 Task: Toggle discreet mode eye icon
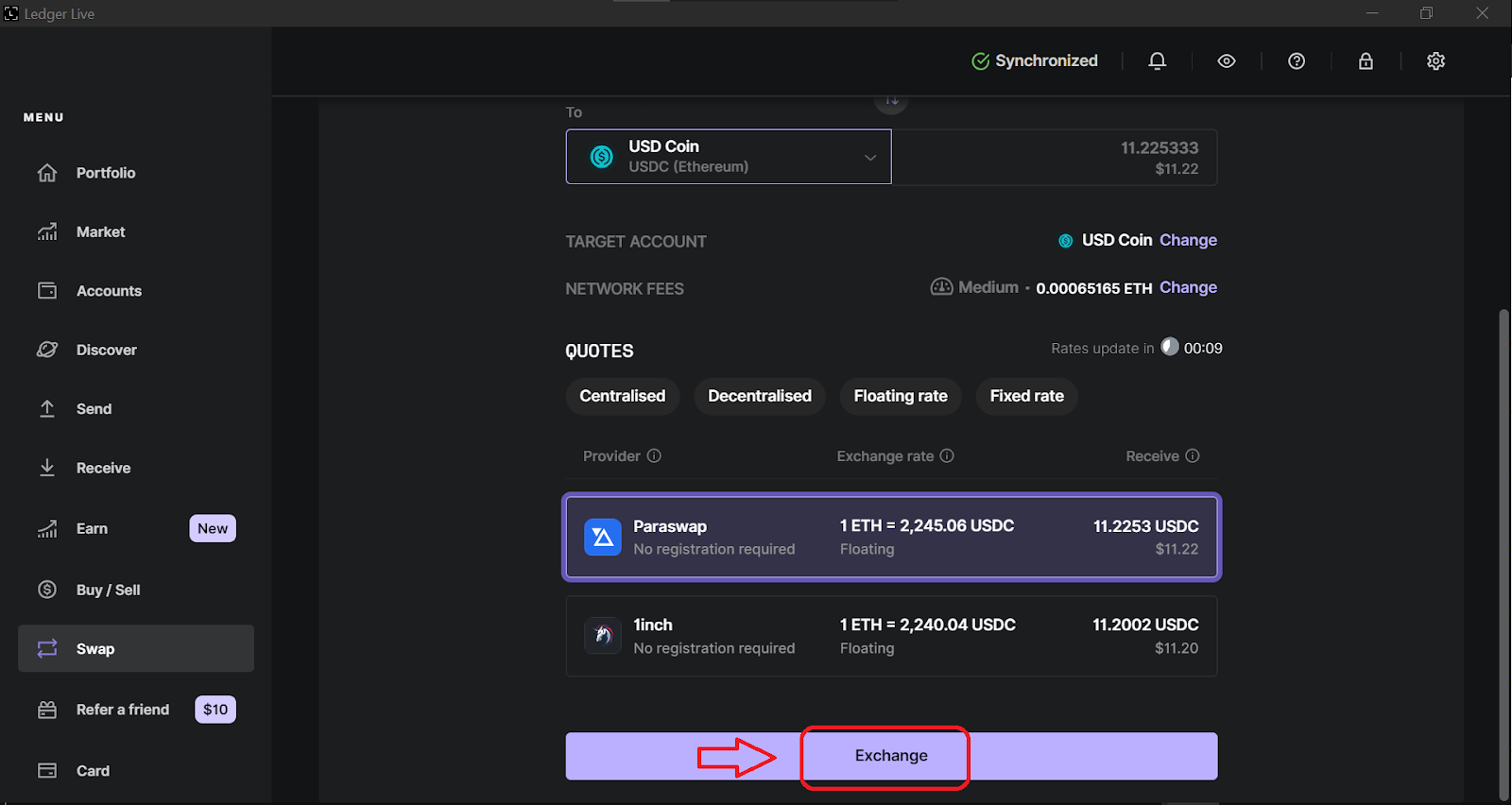pos(1227,60)
